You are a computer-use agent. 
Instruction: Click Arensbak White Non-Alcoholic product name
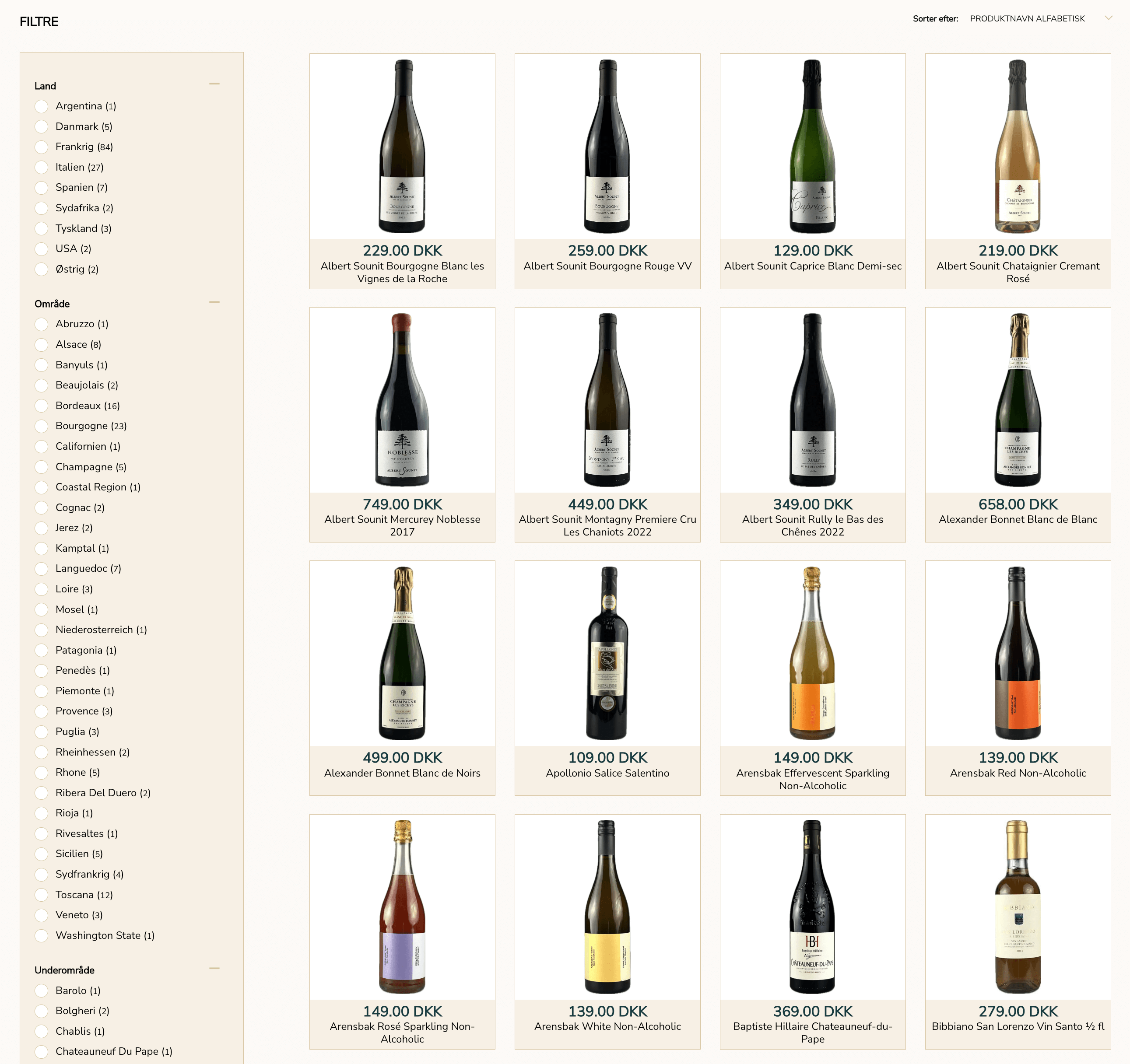pyautogui.click(x=607, y=1026)
